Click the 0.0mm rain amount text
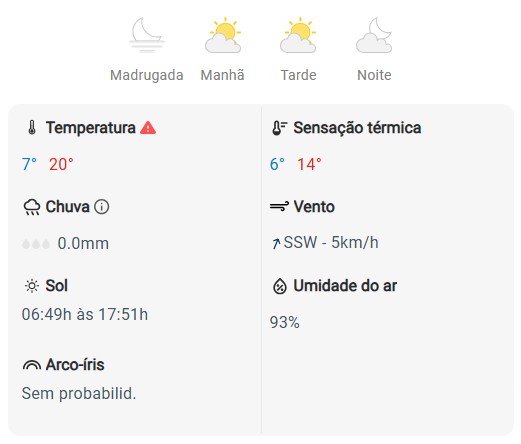This screenshot has width=521, height=444. 83,243
